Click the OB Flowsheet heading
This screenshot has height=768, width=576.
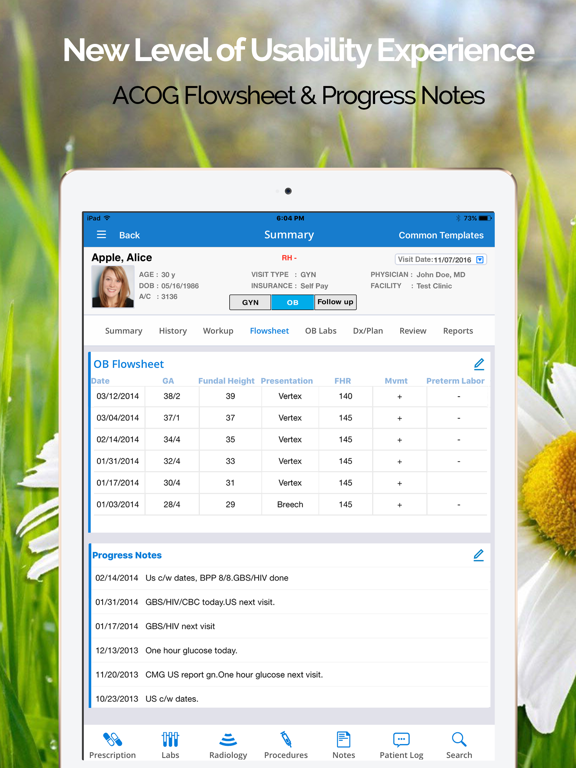(129, 364)
